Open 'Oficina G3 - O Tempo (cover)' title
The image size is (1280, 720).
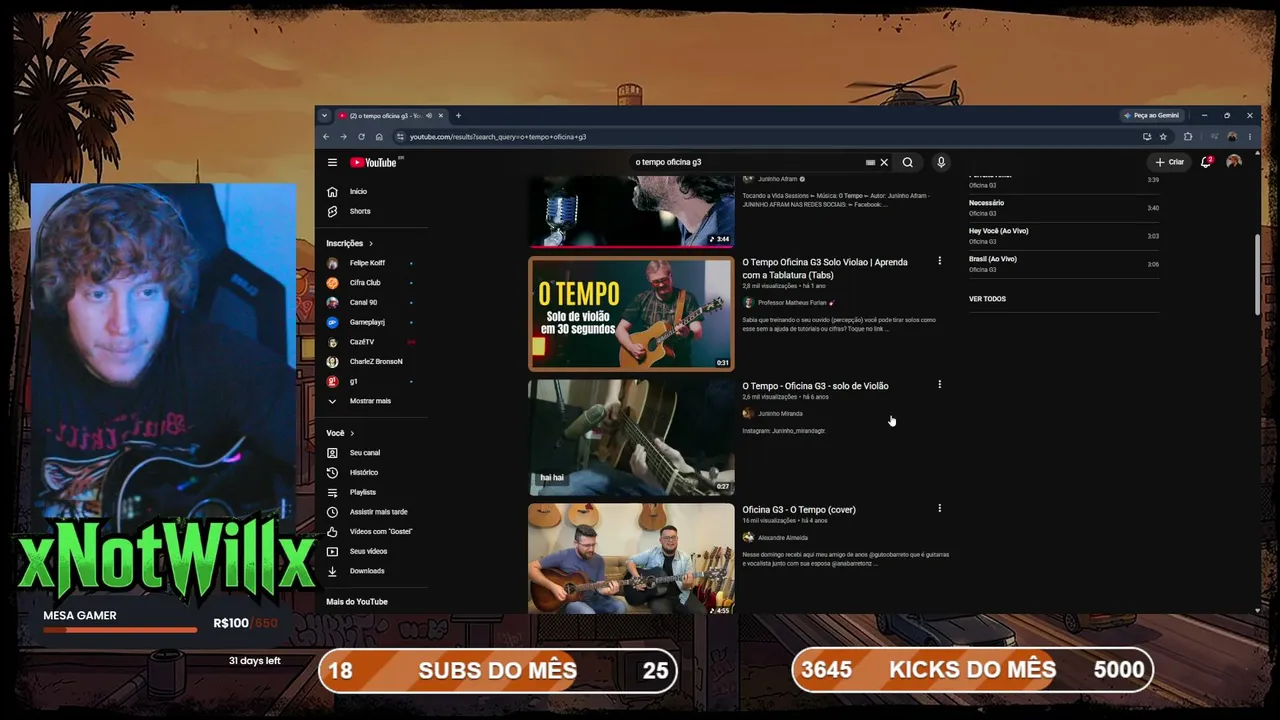click(x=799, y=510)
